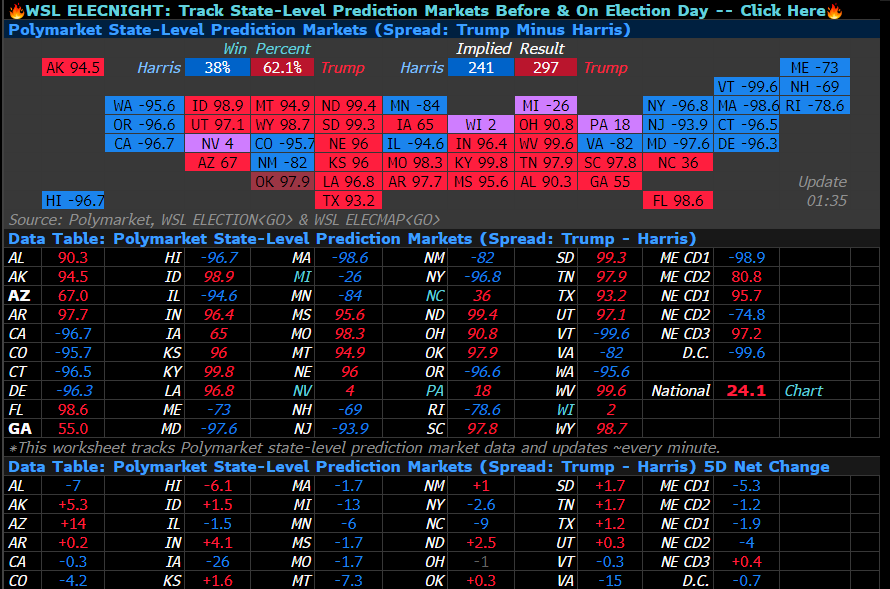Click the AZ row label in data table
Screen dimensions: 890x589
(x=19, y=296)
